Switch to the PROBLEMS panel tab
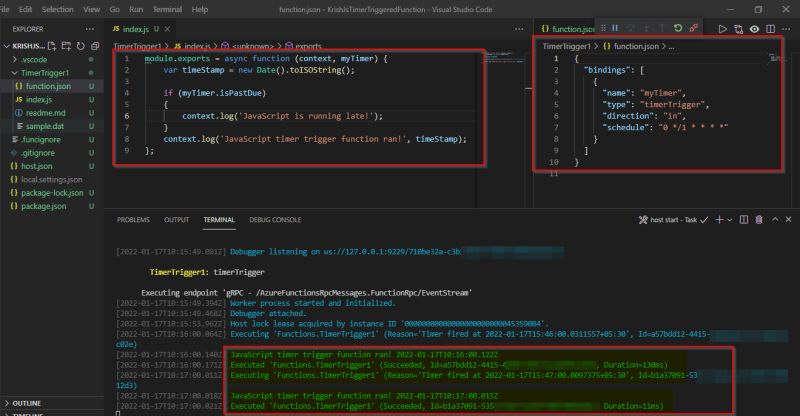The image size is (800, 416). (133, 220)
